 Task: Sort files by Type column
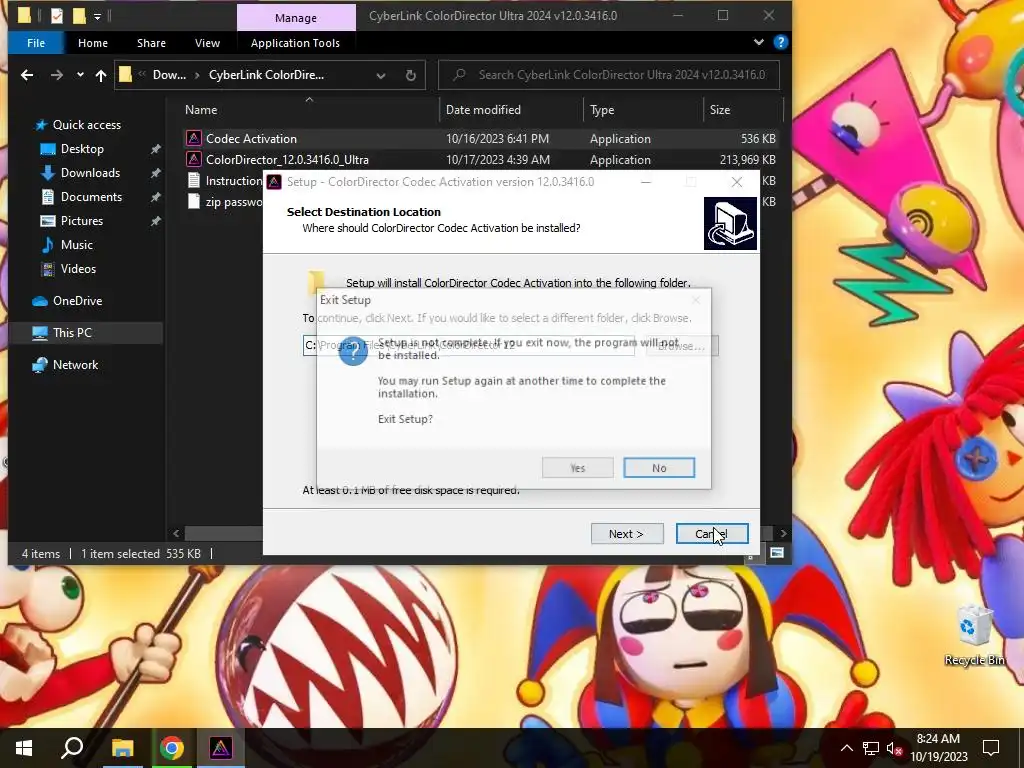pos(602,110)
